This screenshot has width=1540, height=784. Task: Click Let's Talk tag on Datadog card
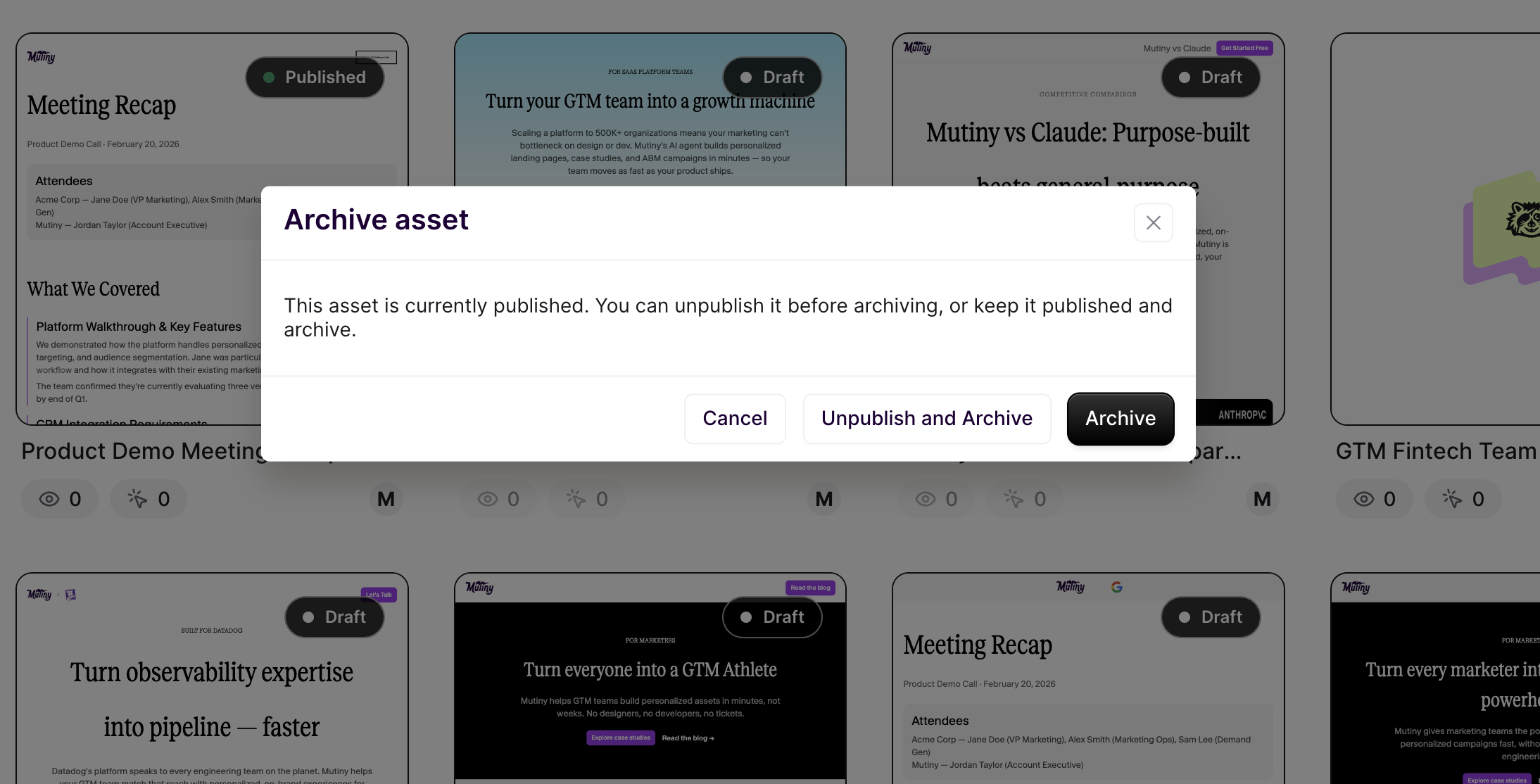[x=379, y=595]
